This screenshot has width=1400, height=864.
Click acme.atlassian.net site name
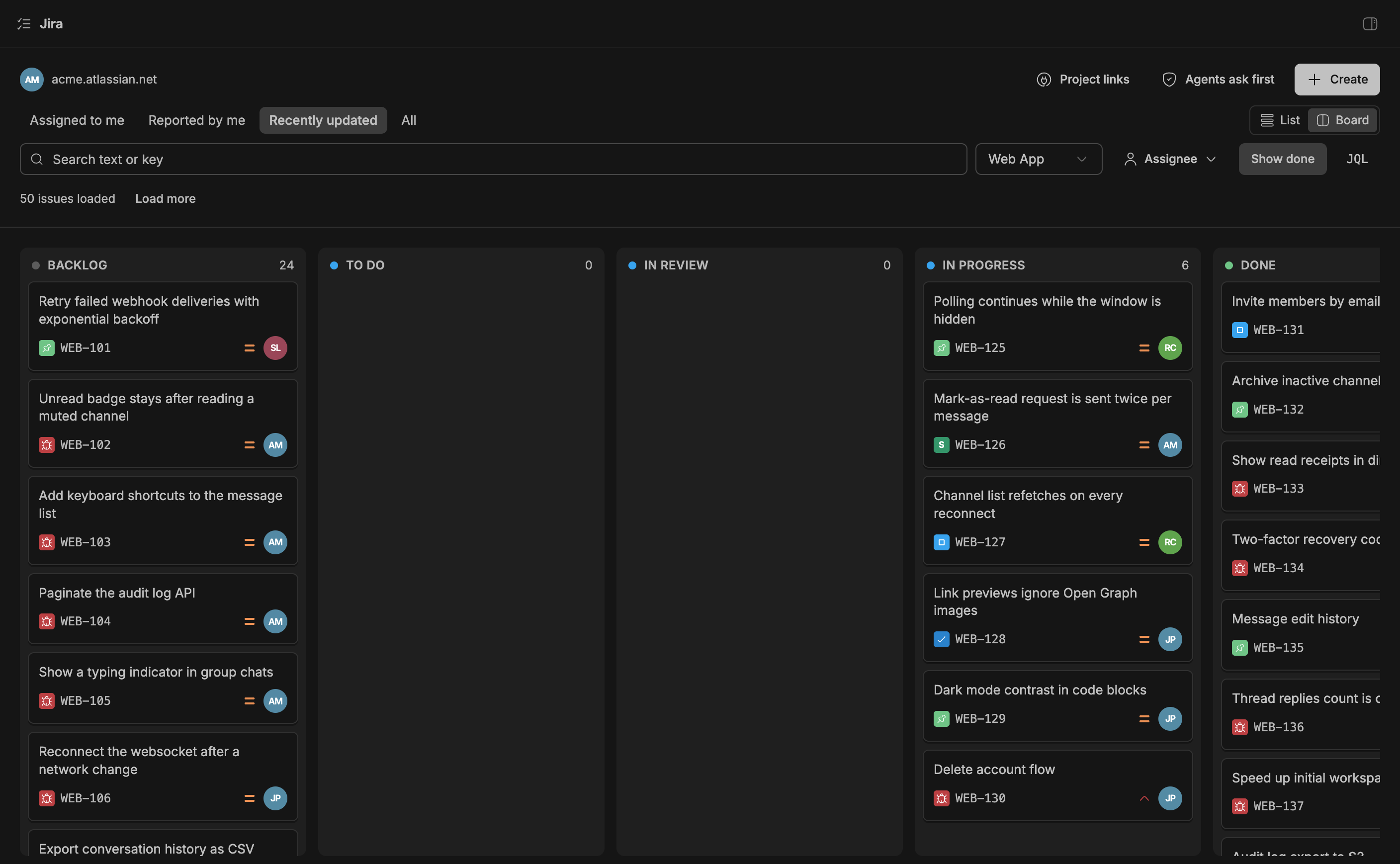coord(104,80)
